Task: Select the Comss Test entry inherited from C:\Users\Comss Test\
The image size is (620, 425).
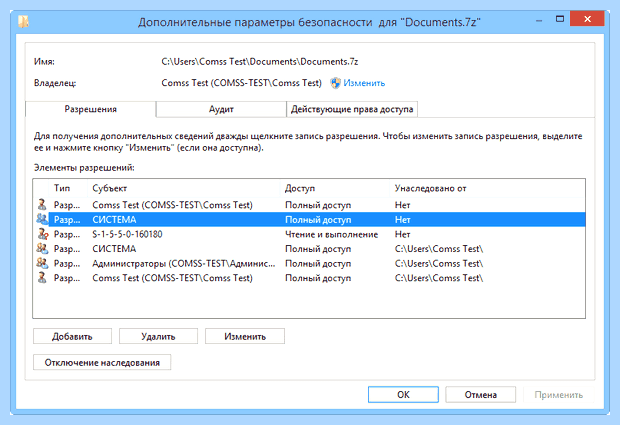Action: tap(309, 278)
